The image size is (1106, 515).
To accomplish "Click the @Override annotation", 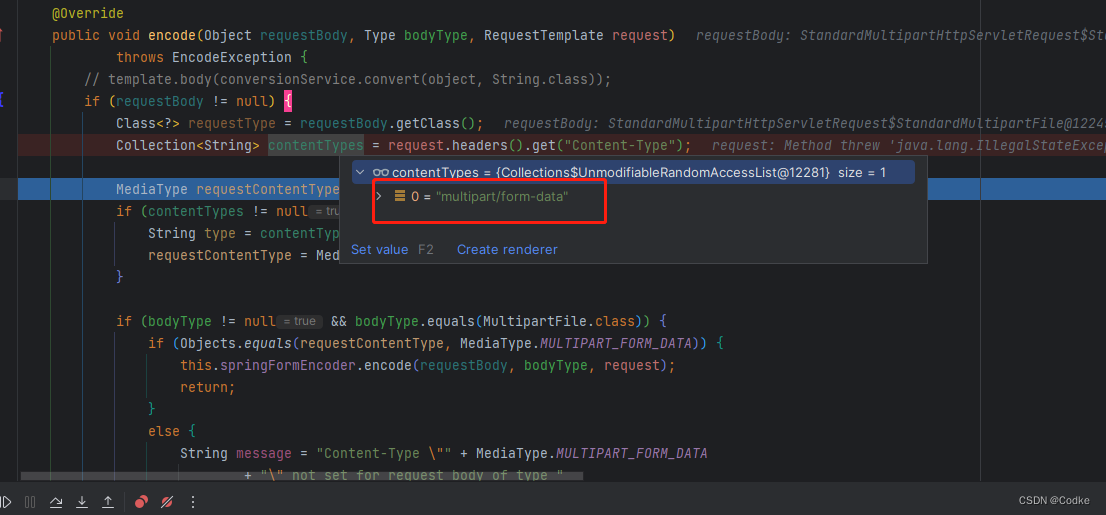I will [87, 13].
